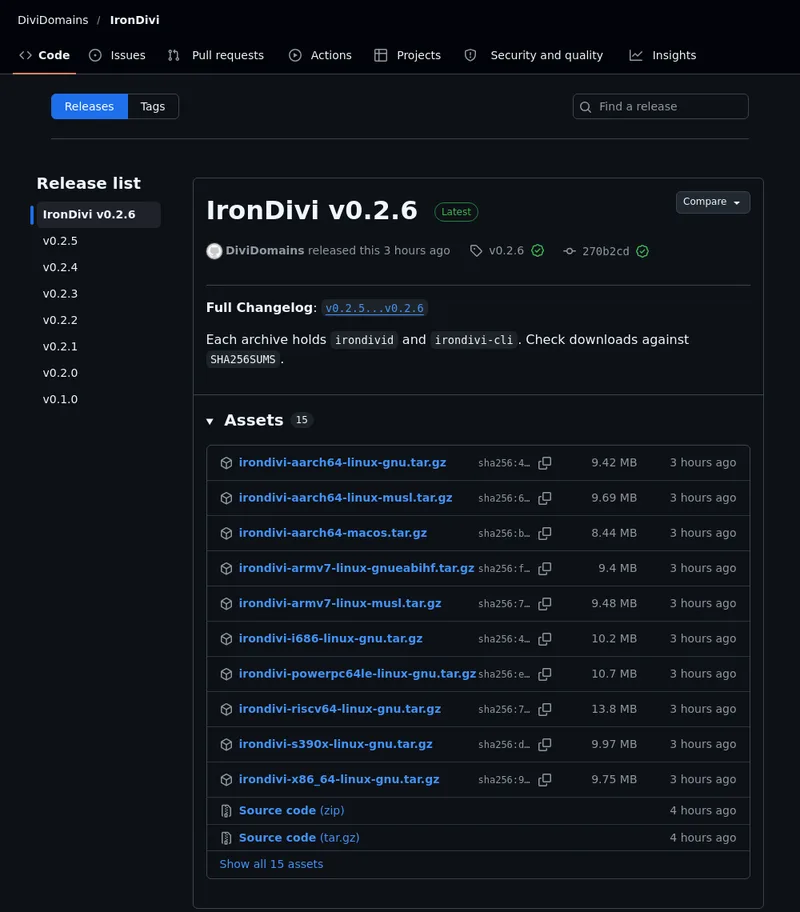
Task: Select v0.2.2 in release list
Action: pos(60,320)
